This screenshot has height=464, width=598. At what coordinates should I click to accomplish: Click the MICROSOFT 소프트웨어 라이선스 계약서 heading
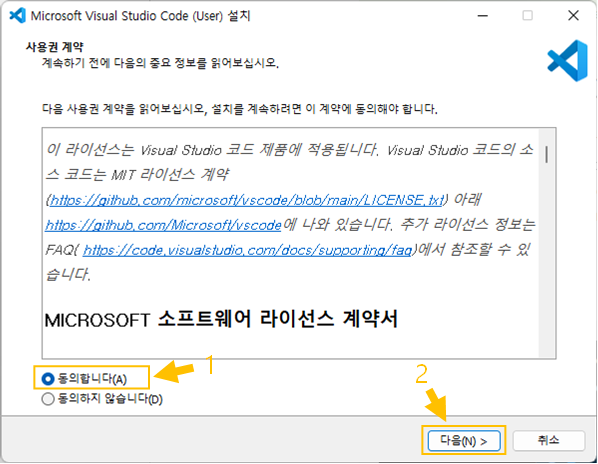221,319
